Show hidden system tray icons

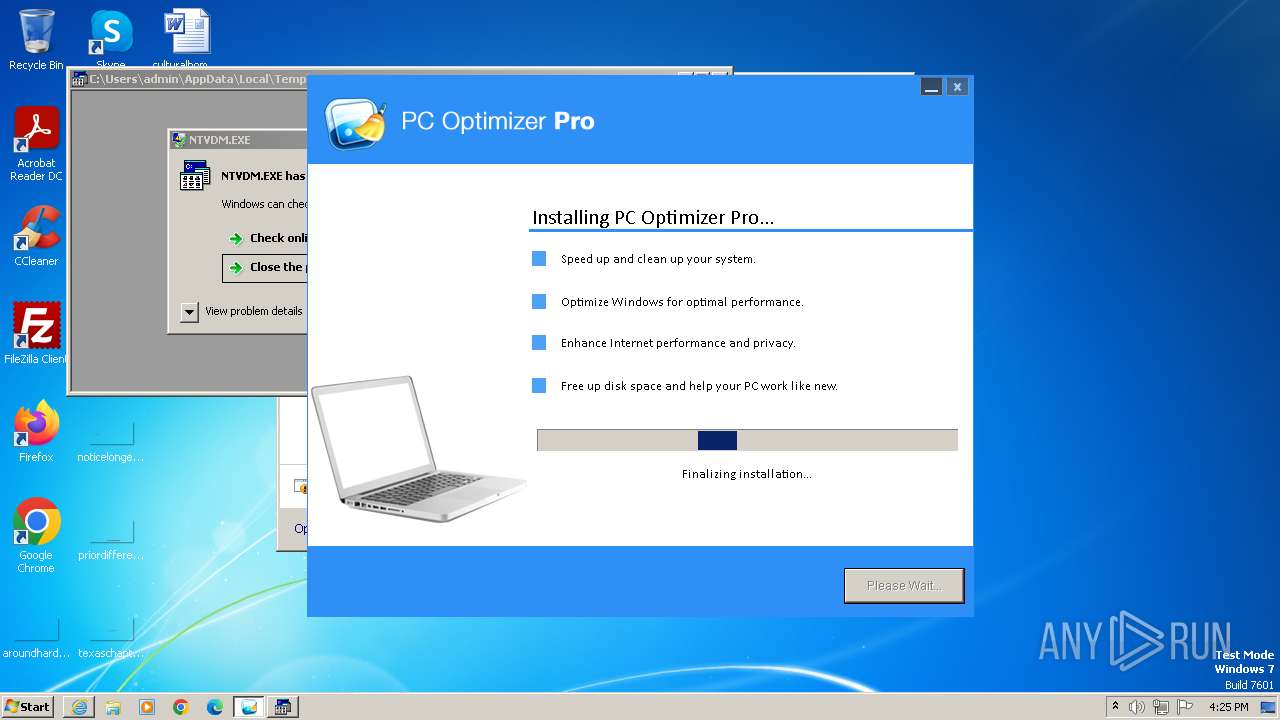(x=1116, y=707)
